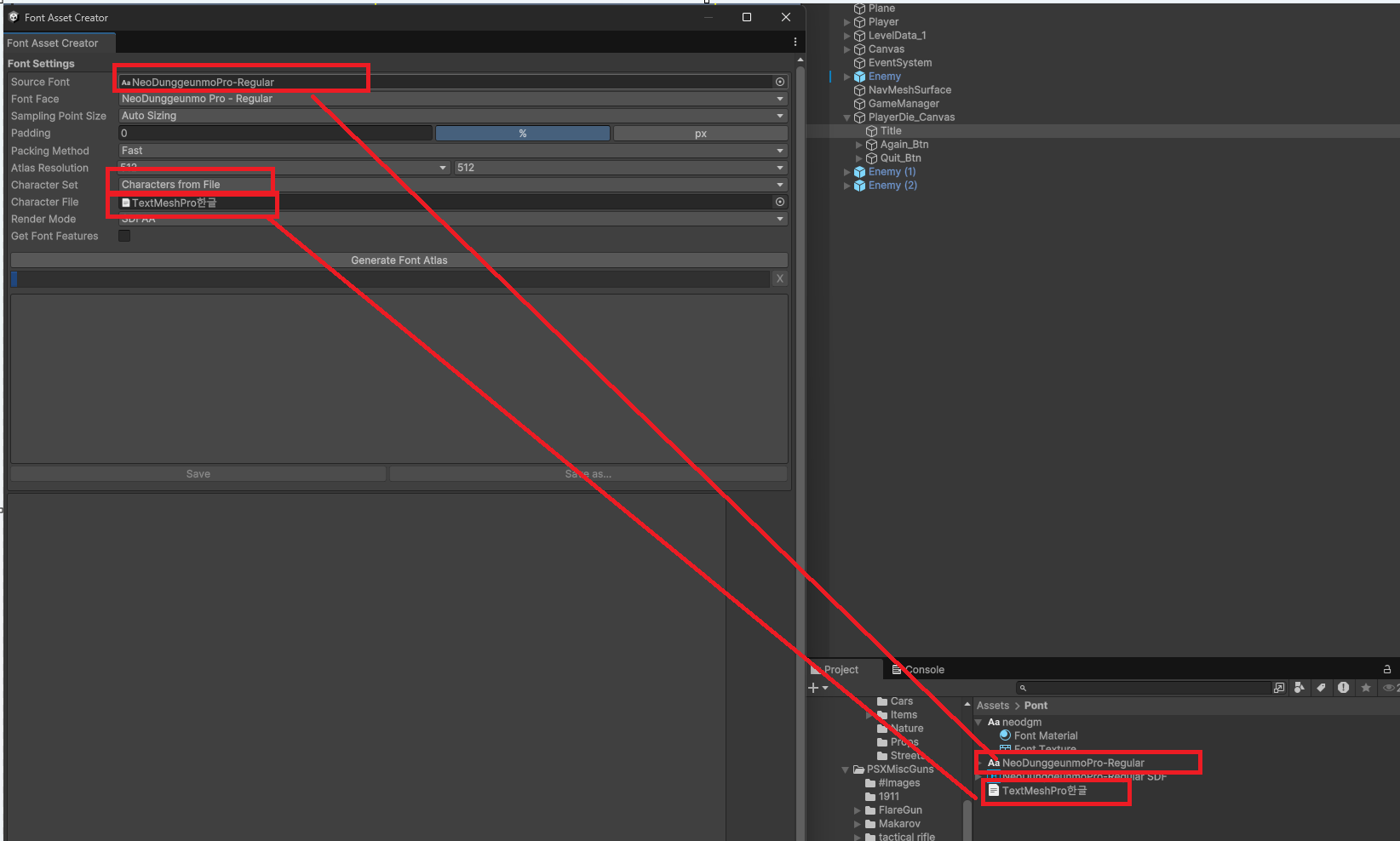Click the Enemy (1) prefab icon
Image resolution: width=1400 pixels, height=841 pixels.
click(859, 172)
